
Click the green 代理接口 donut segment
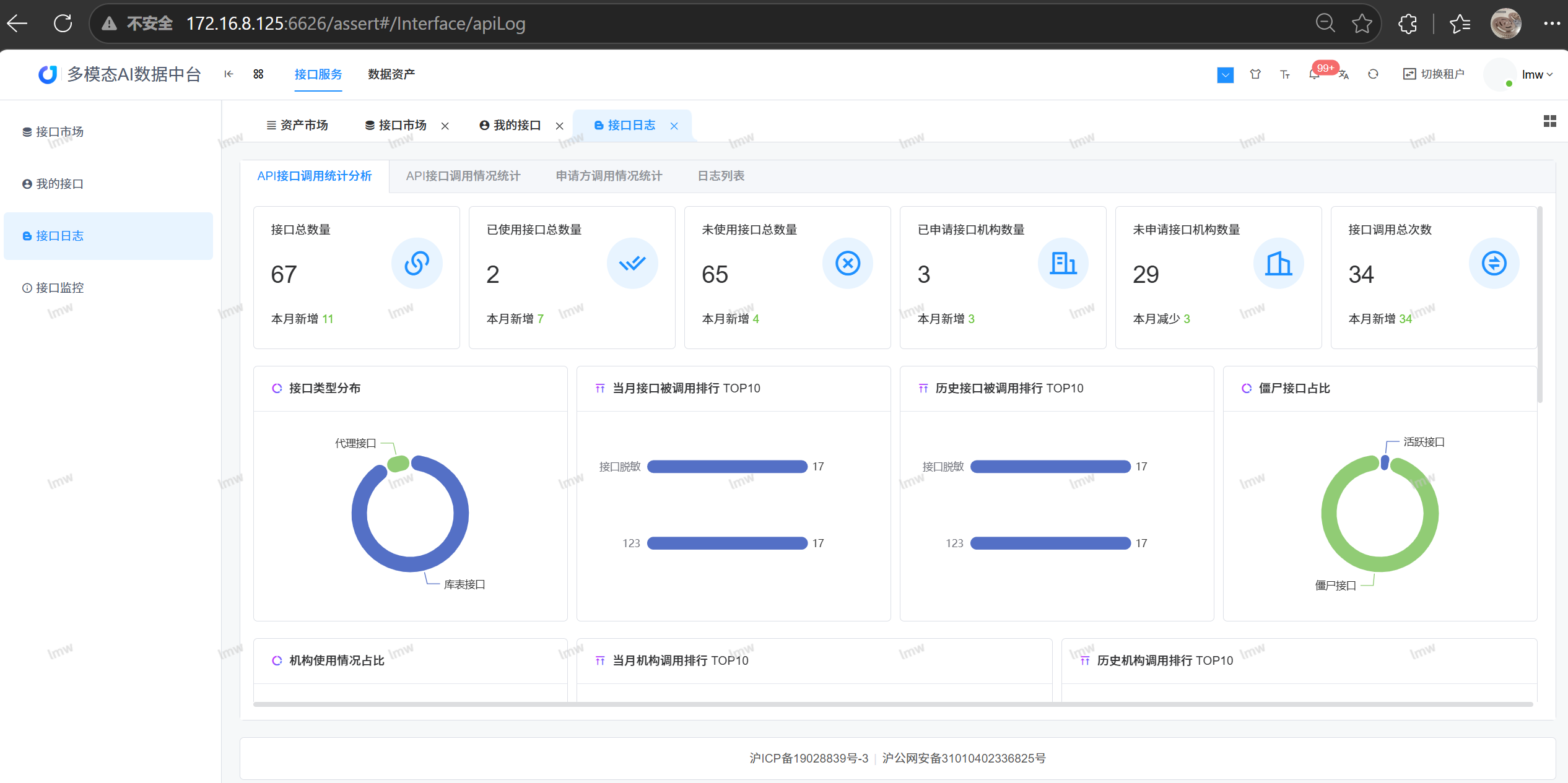(398, 464)
